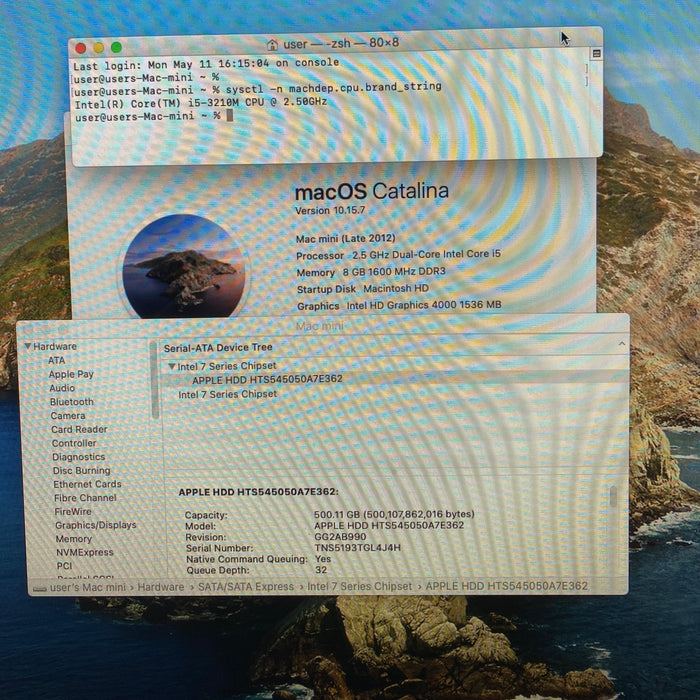Click the home folder icon in Terminal title
Screen dimensions: 700x700
click(272, 45)
